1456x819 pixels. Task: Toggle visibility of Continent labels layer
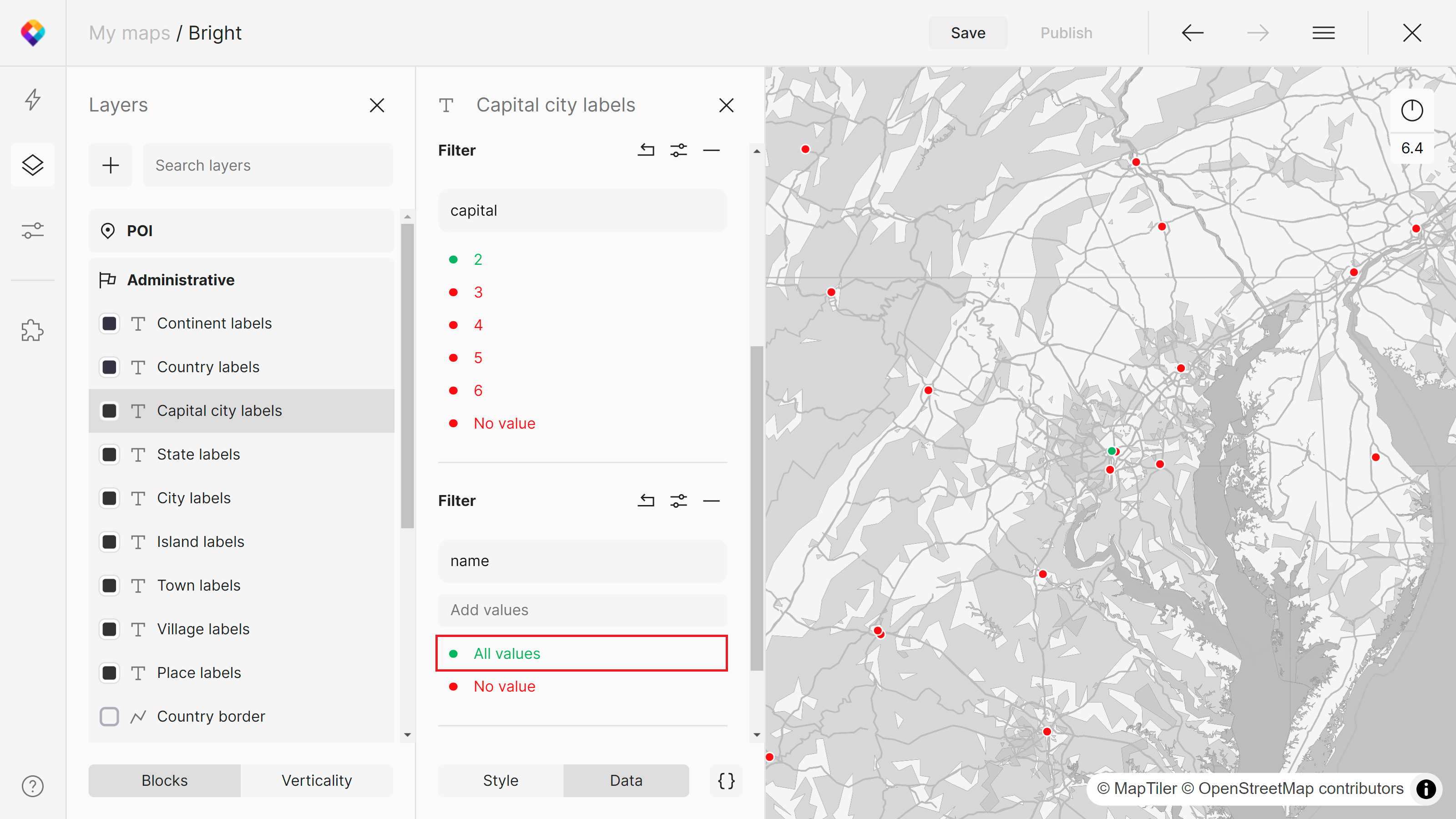[x=109, y=324]
